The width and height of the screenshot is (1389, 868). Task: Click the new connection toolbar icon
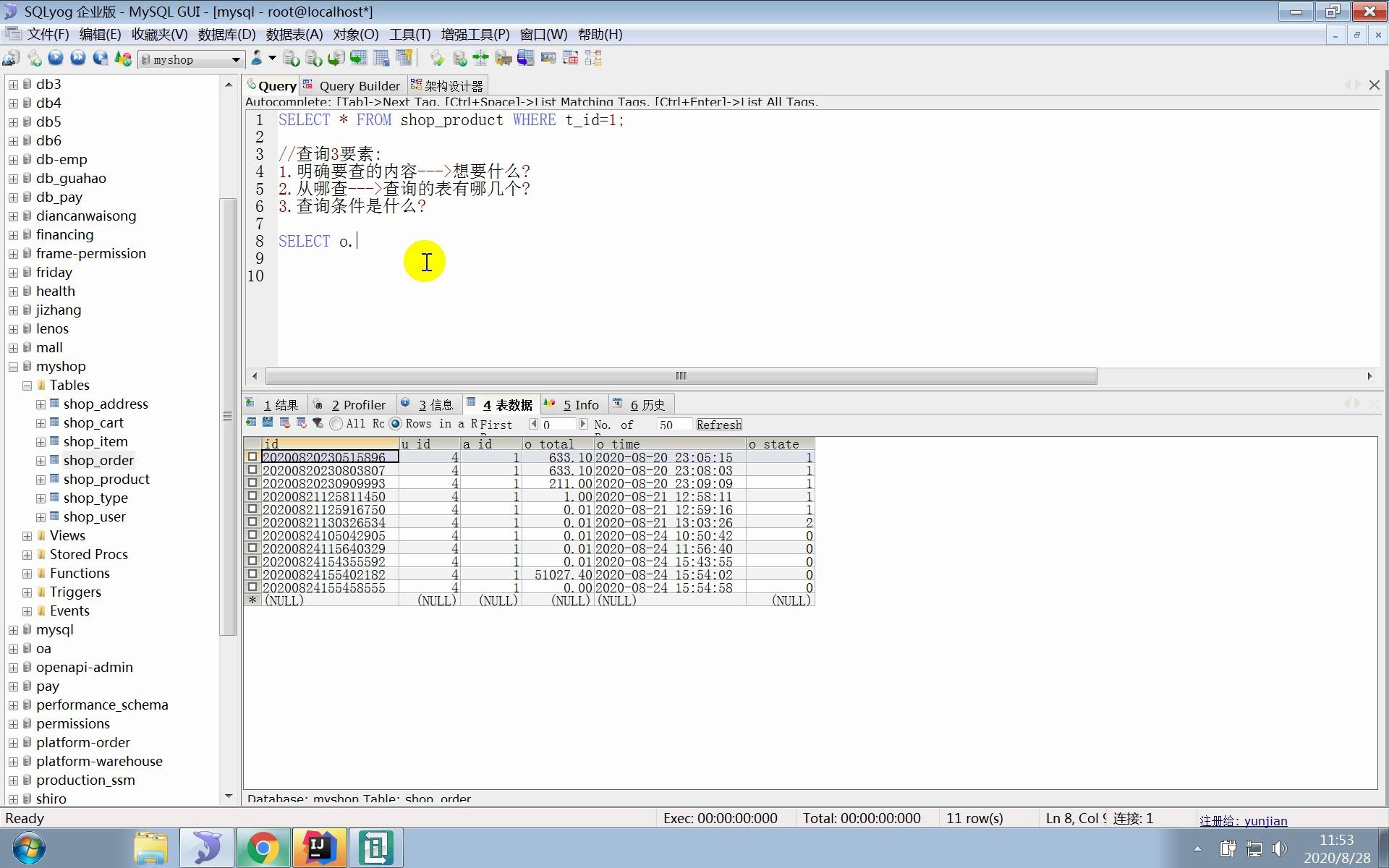point(11,59)
